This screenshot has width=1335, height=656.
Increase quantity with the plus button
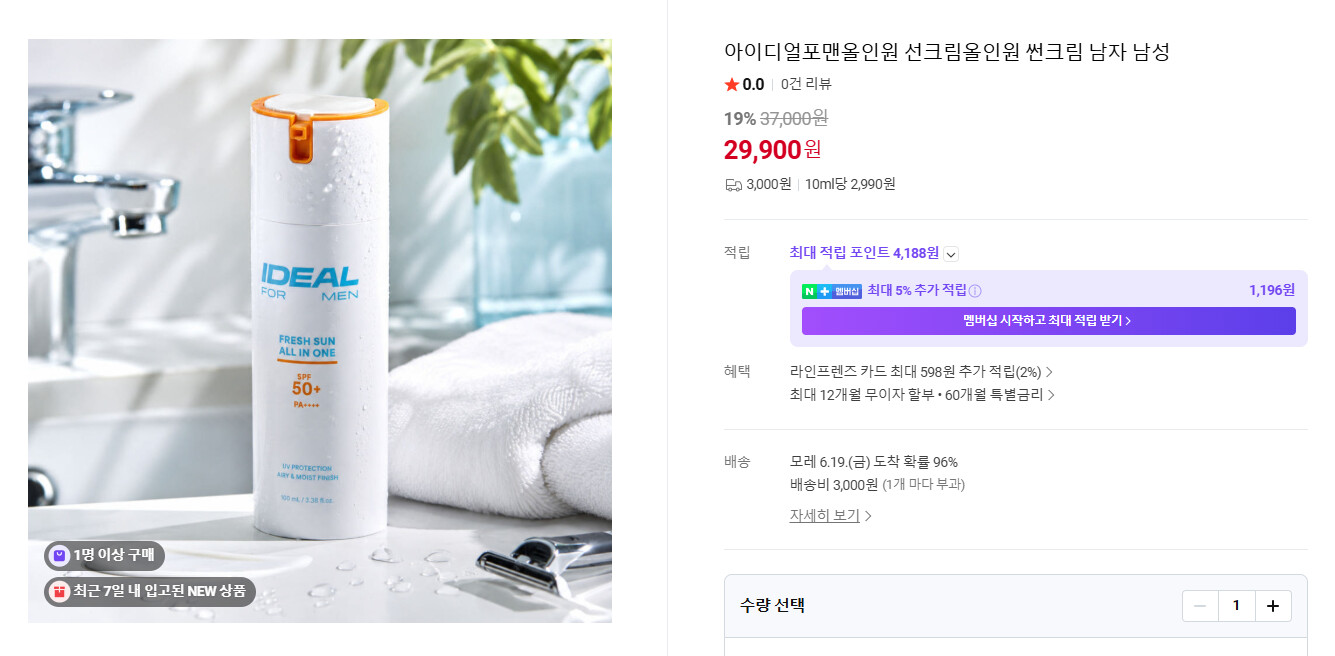(1273, 606)
